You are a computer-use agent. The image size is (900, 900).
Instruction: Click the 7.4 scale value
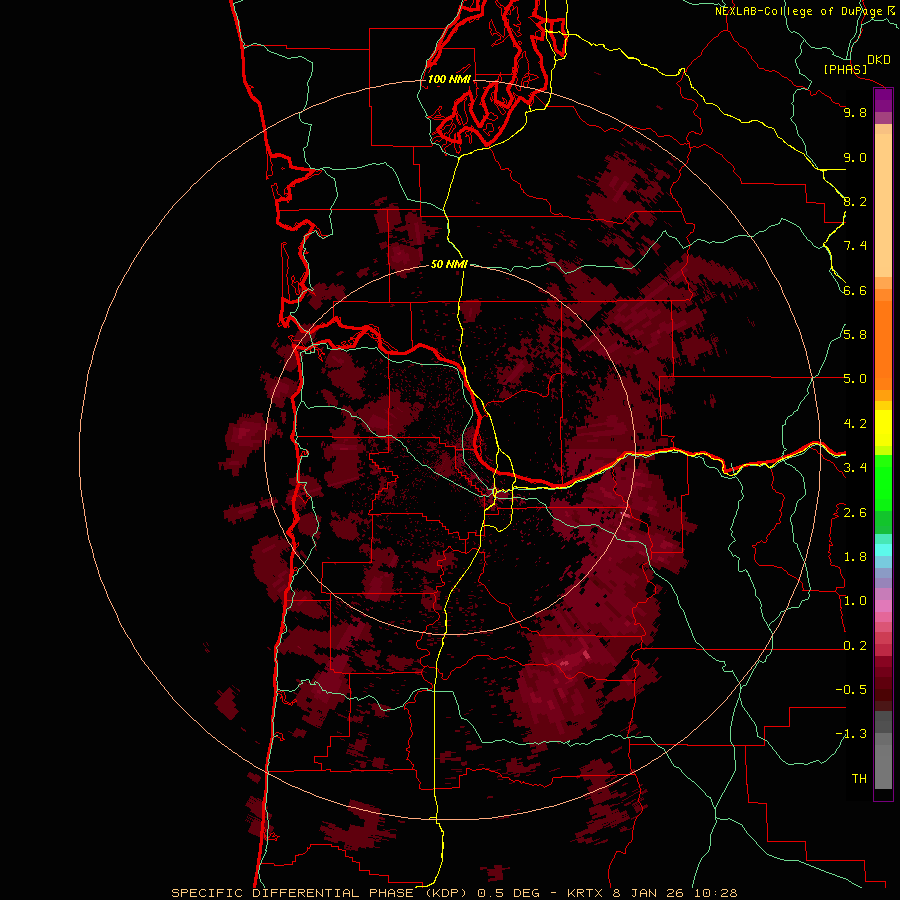click(x=855, y=246)
